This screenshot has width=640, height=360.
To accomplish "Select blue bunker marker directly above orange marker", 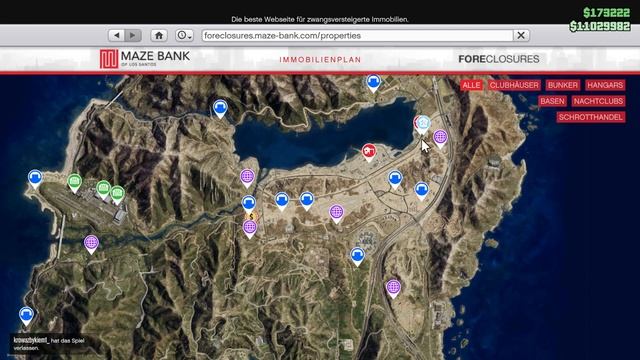I will [x=249, y=203].
